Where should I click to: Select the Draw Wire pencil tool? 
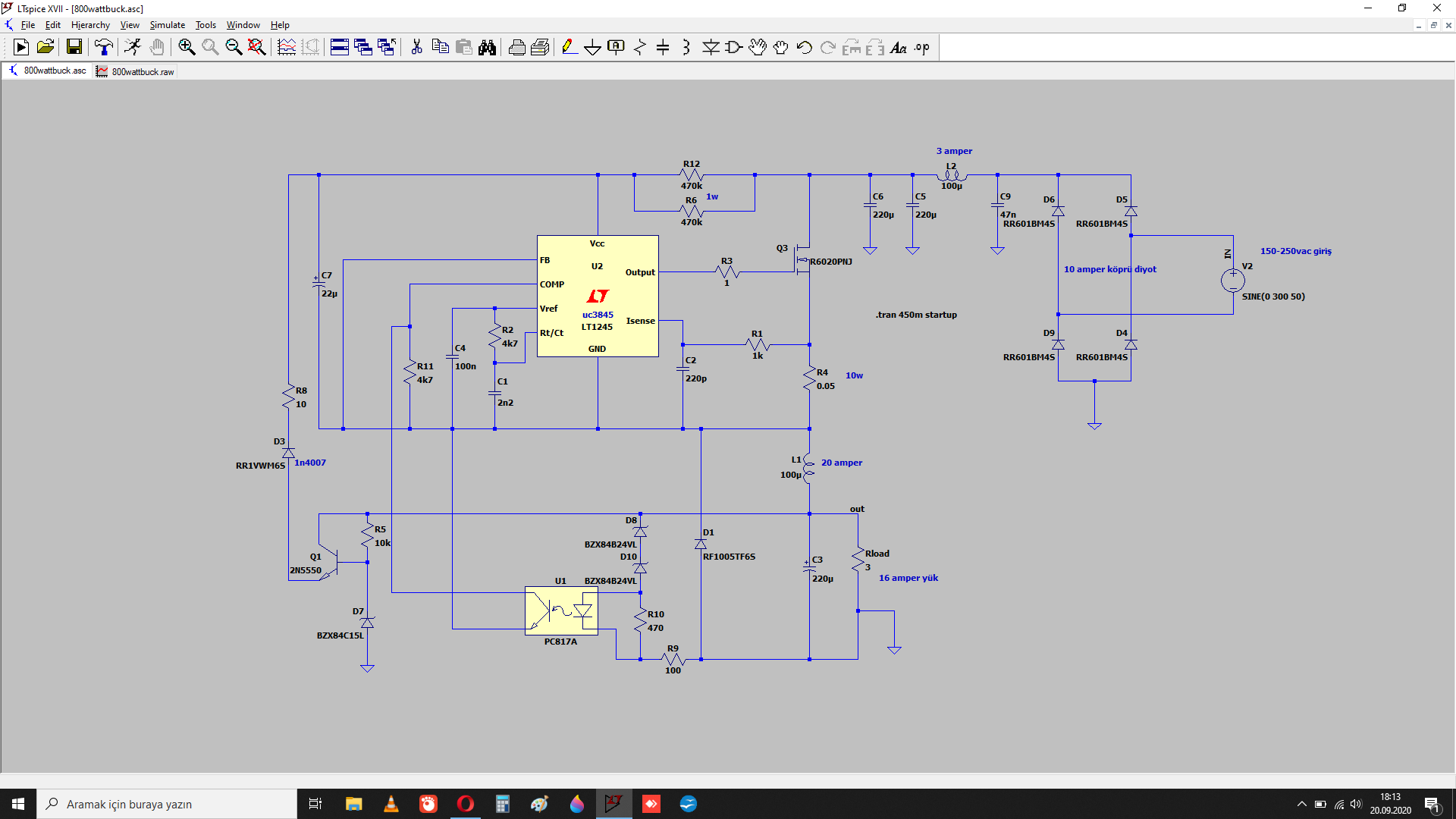(x=569, y=47)
